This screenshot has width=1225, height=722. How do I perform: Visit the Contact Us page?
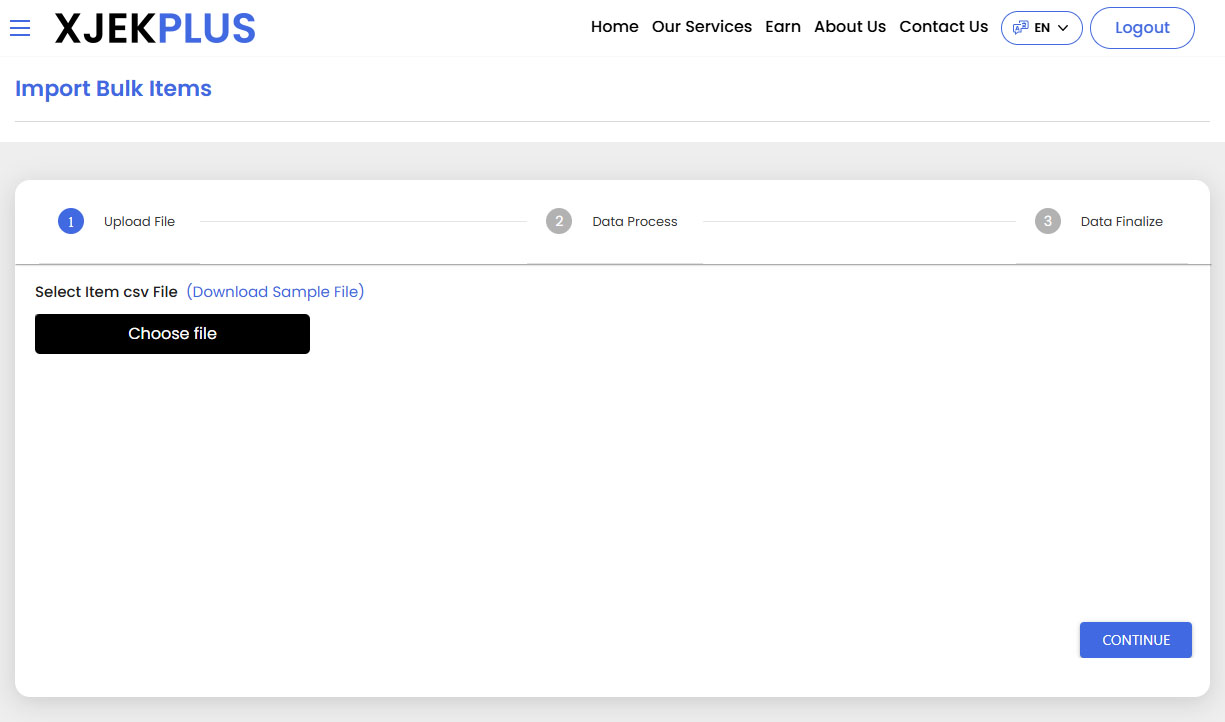click(x=943, y=27)
